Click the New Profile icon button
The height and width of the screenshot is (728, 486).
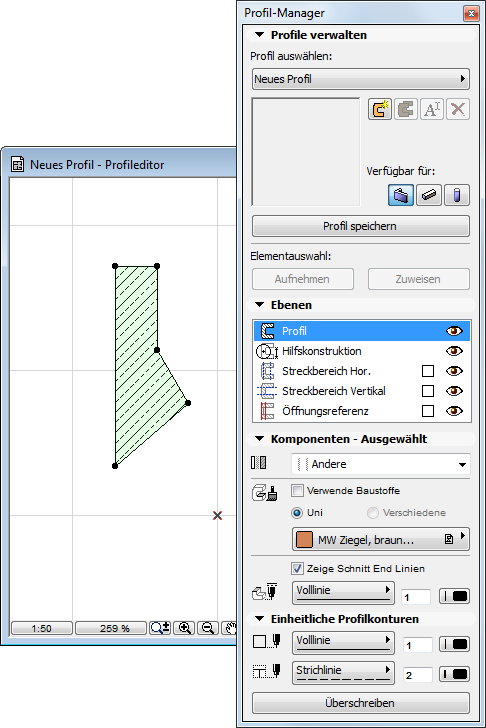(380, 110)
